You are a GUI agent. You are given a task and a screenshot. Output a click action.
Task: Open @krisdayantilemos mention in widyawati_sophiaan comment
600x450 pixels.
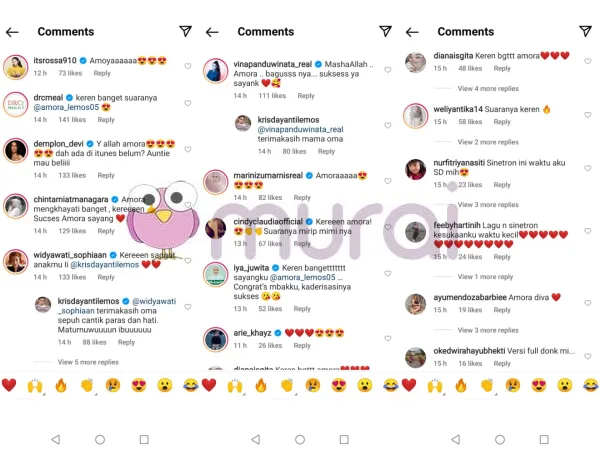click(104, 265)
